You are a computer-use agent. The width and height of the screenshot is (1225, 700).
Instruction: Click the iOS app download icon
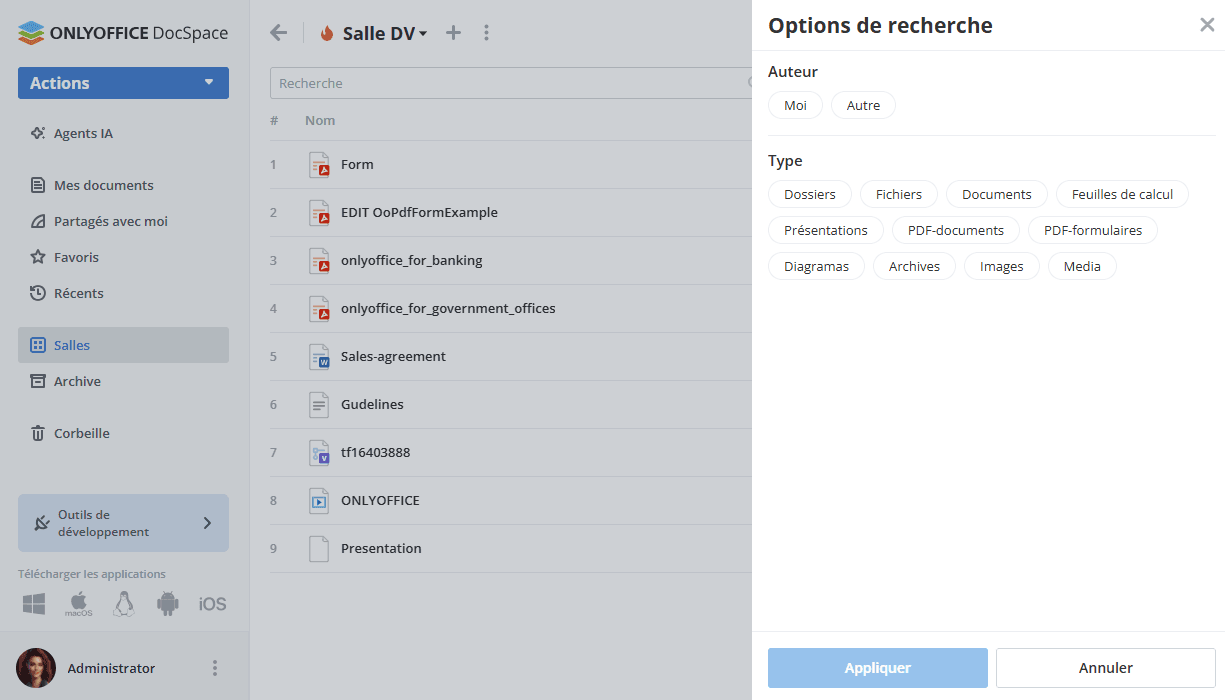pos(212,604)
